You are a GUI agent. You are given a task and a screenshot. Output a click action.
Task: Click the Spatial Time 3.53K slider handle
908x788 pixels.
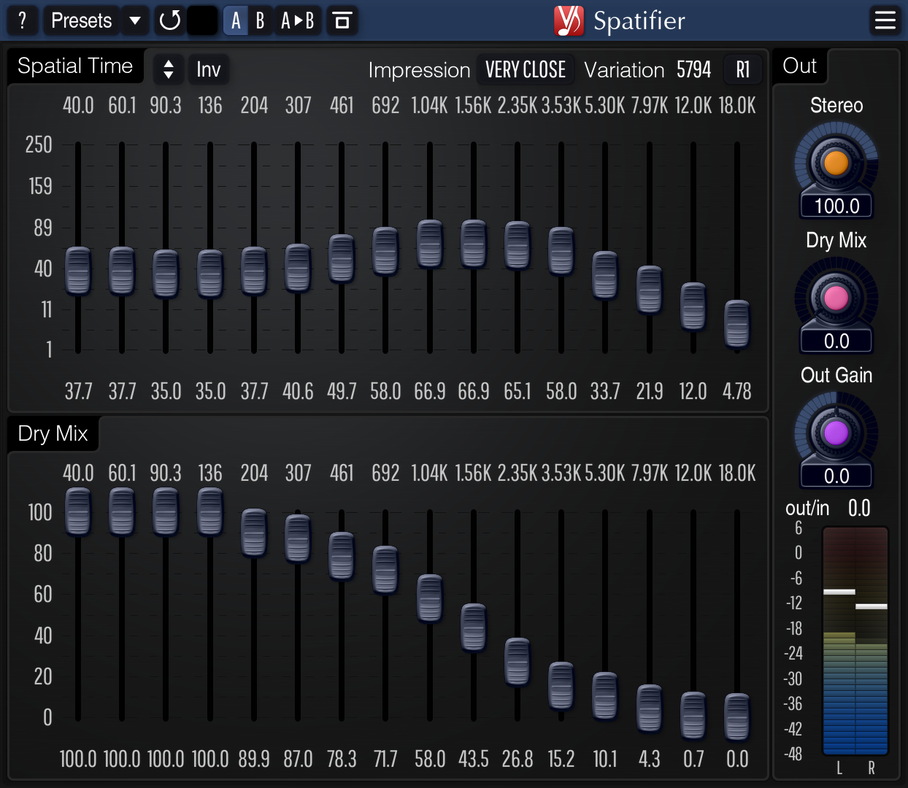tap(561, 250)
